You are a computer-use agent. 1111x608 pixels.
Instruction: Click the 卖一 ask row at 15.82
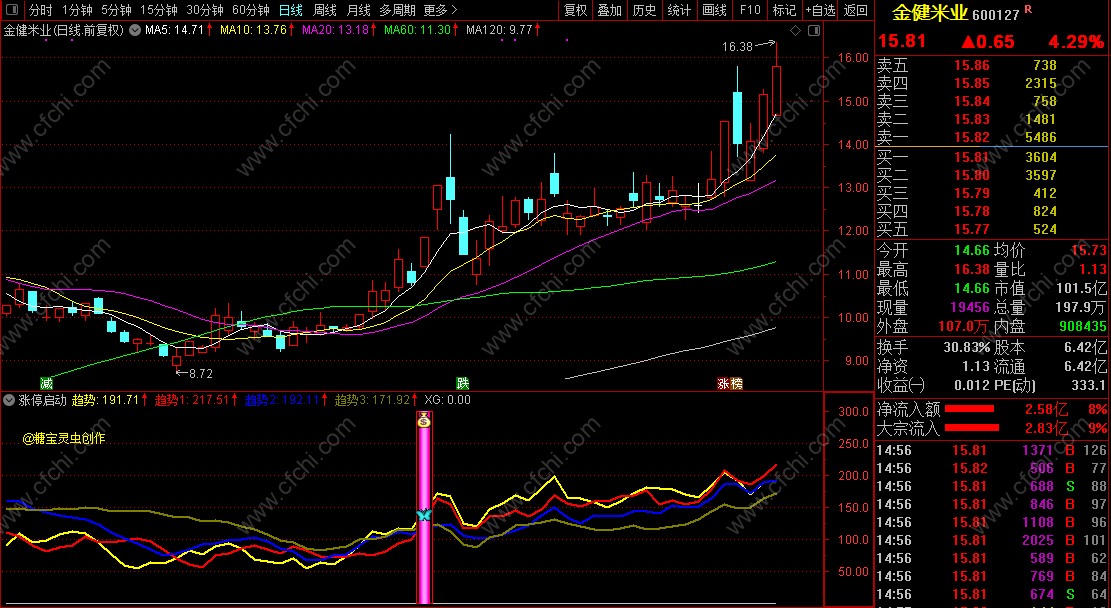pyautogui.click(x=992, y=137)
